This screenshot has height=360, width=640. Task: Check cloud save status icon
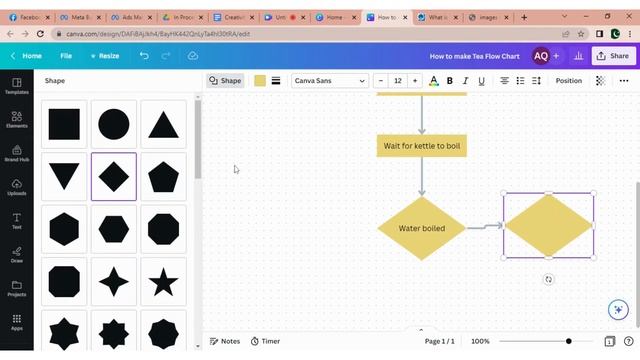click(x=193, y=56)
